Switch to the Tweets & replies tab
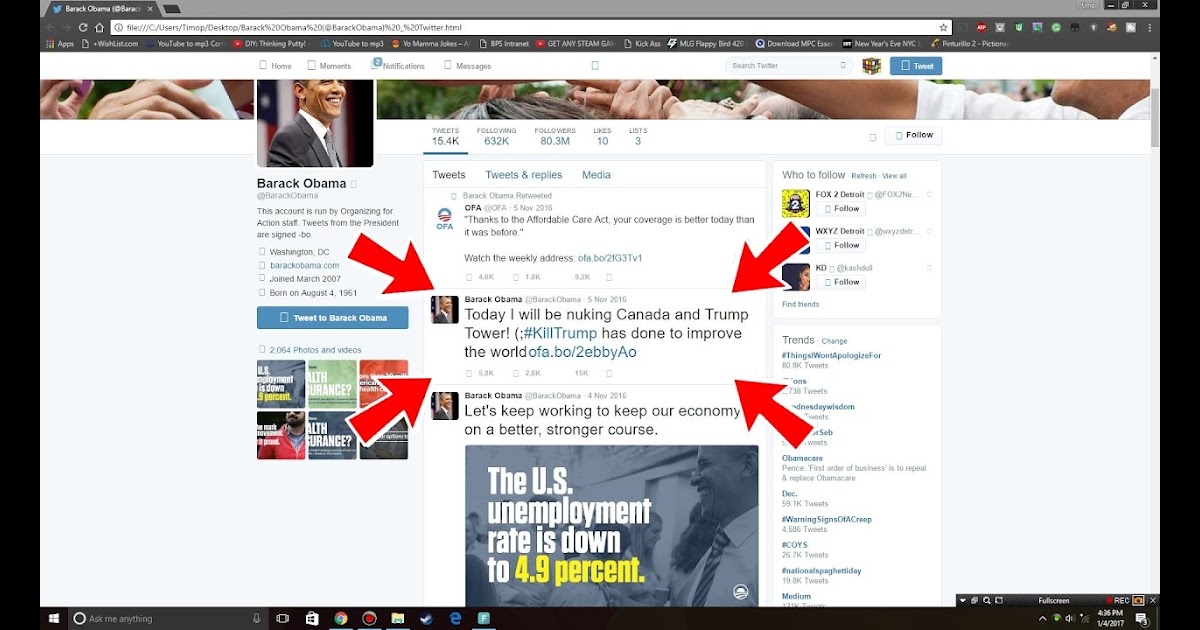The image size is (1200, 630). [x=524, y=175]
